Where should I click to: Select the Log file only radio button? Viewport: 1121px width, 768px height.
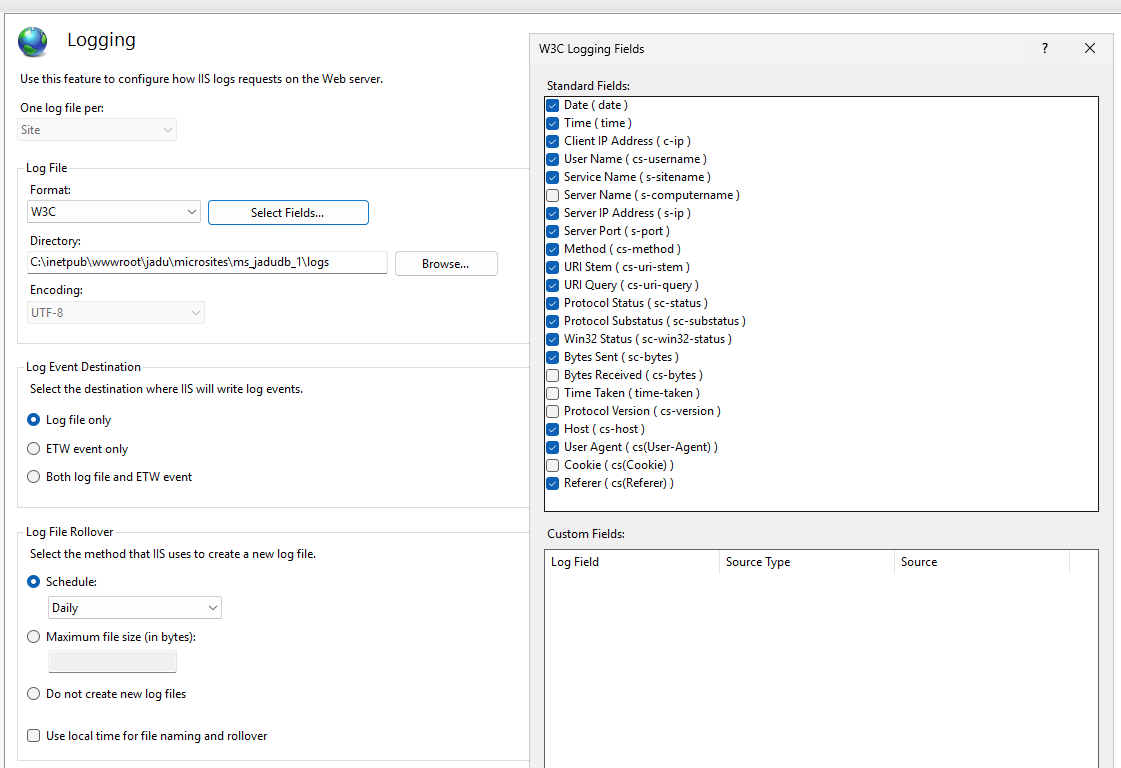[x=34, y=420]
